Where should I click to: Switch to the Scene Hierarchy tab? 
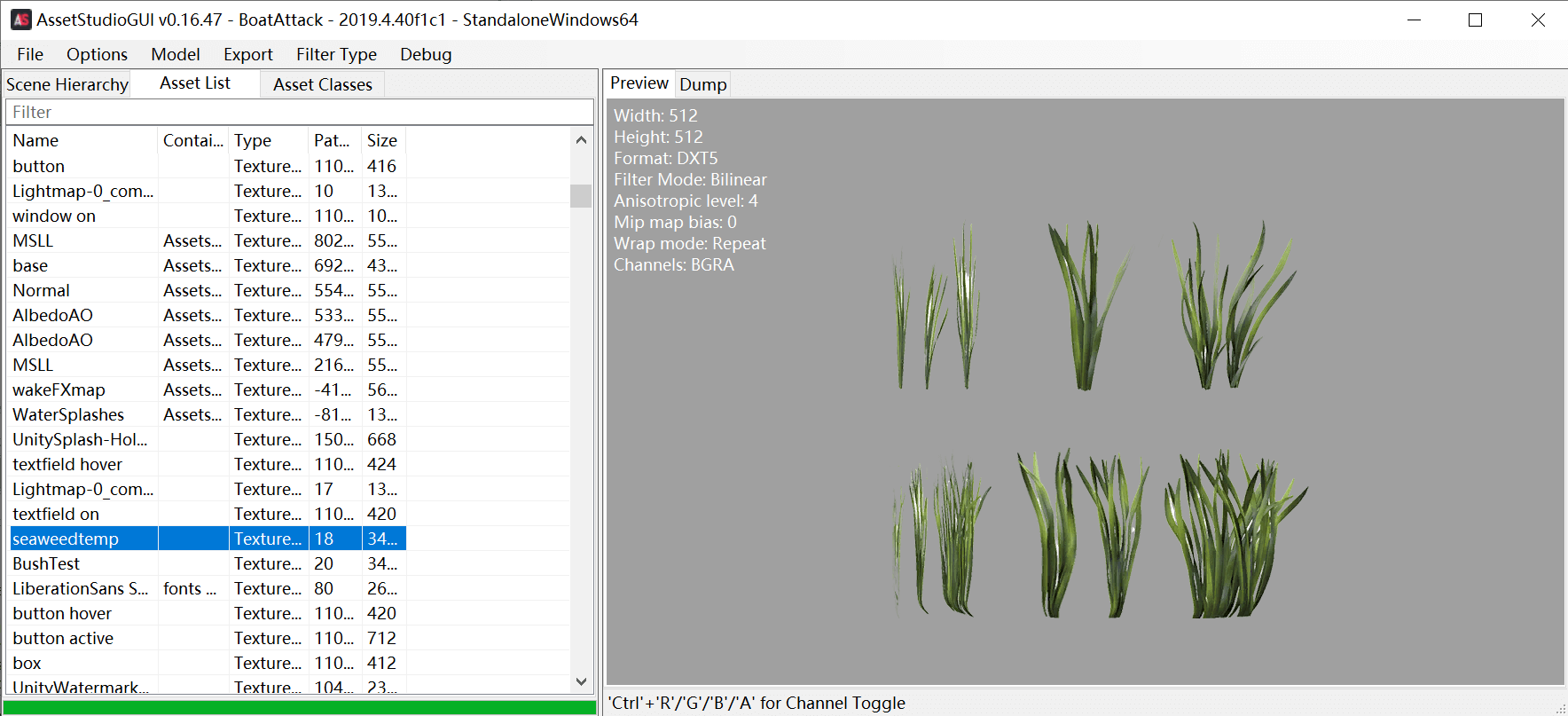tap(67, 84)
